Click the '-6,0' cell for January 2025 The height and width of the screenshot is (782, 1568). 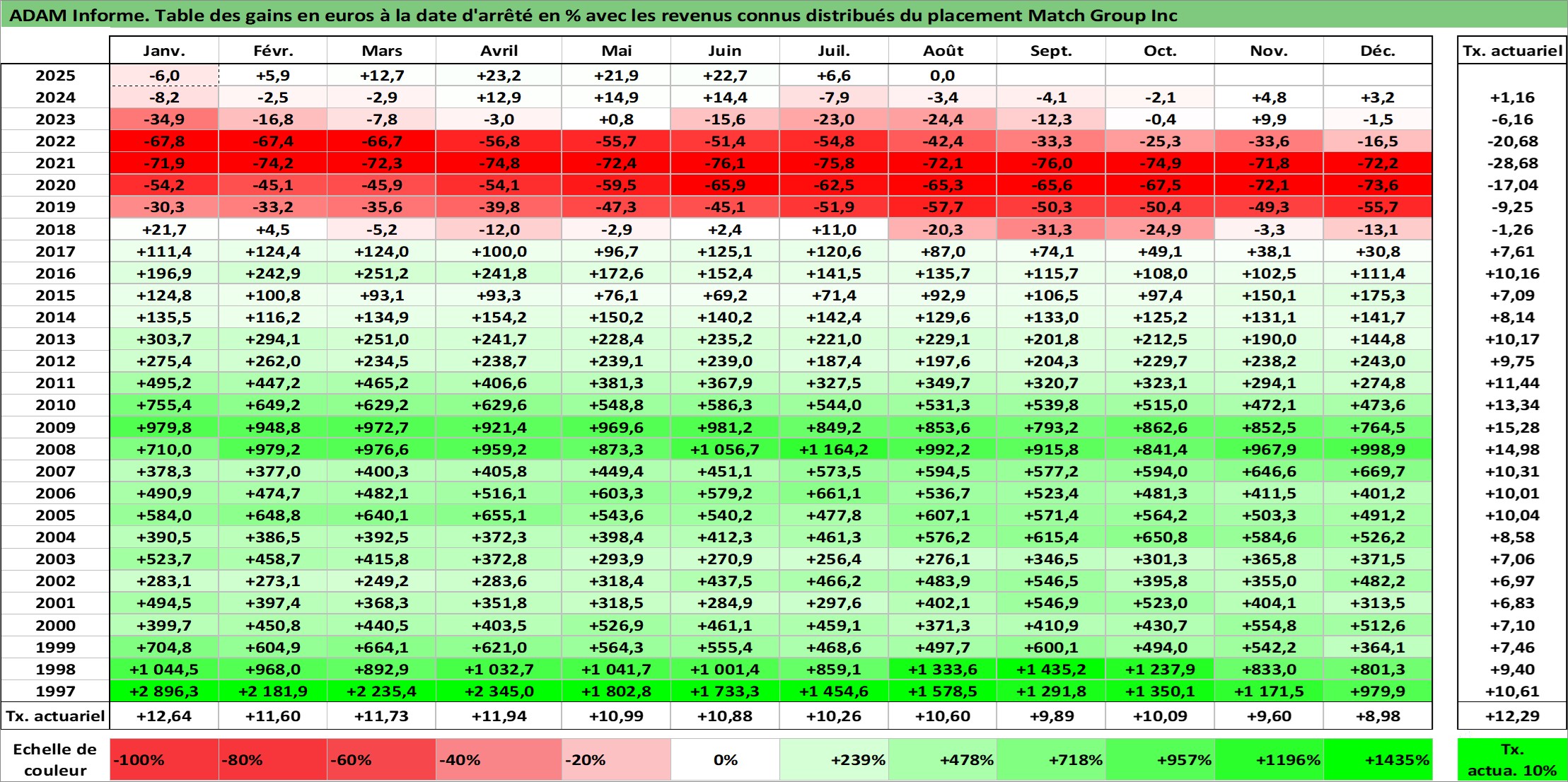pyautogui.click(x=164, y=75)
